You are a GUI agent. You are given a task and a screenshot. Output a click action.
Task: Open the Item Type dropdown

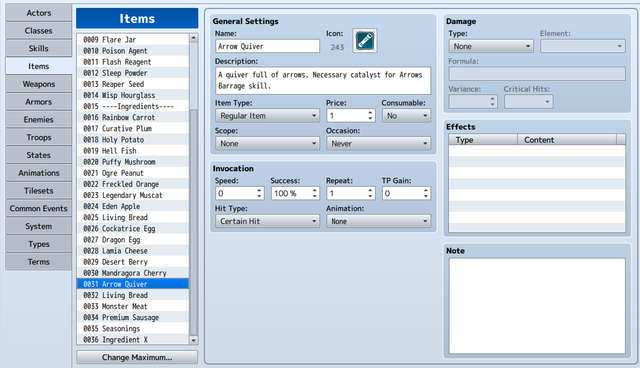point(267,116)
